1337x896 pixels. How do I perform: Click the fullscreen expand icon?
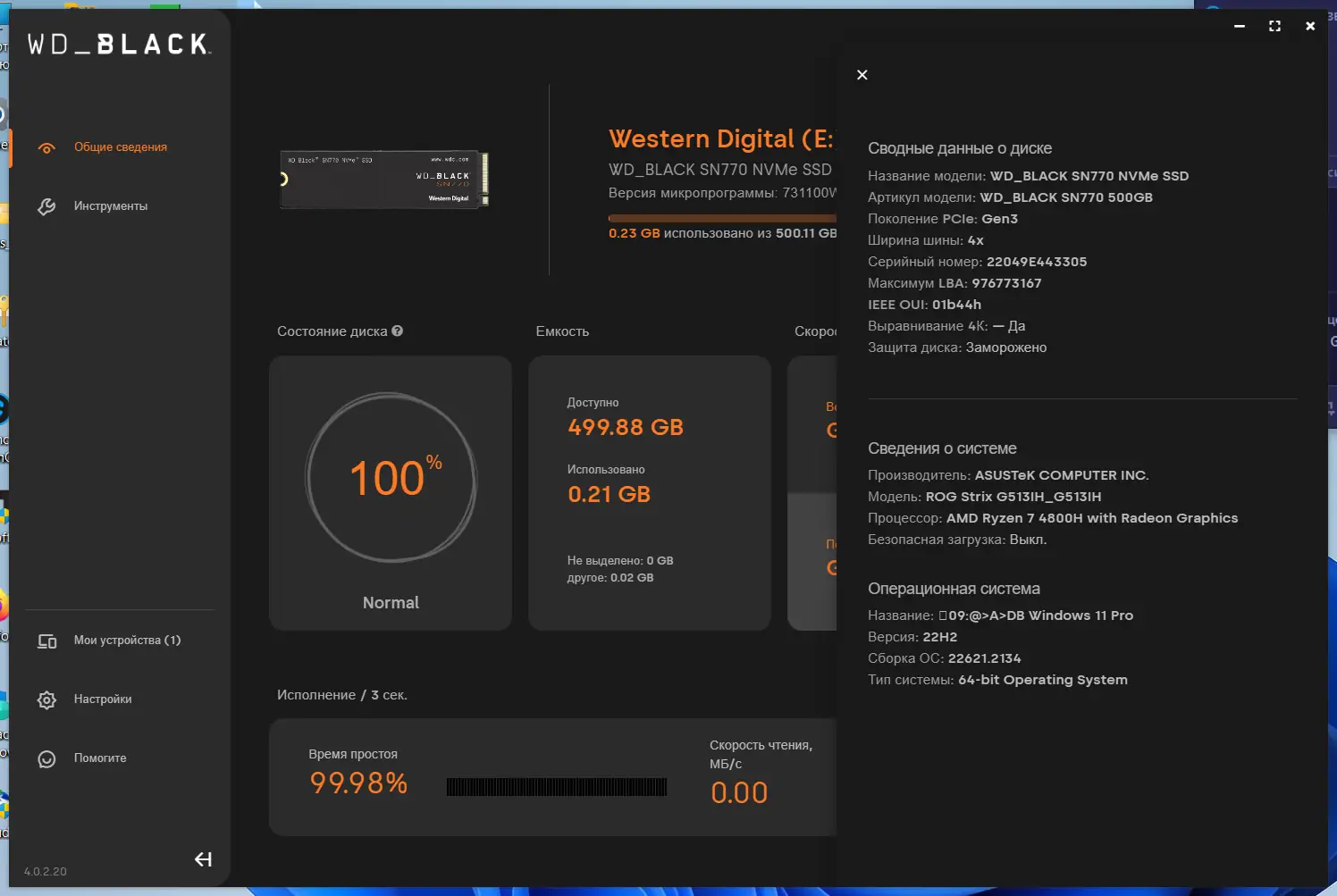(x=1274, y=26)
